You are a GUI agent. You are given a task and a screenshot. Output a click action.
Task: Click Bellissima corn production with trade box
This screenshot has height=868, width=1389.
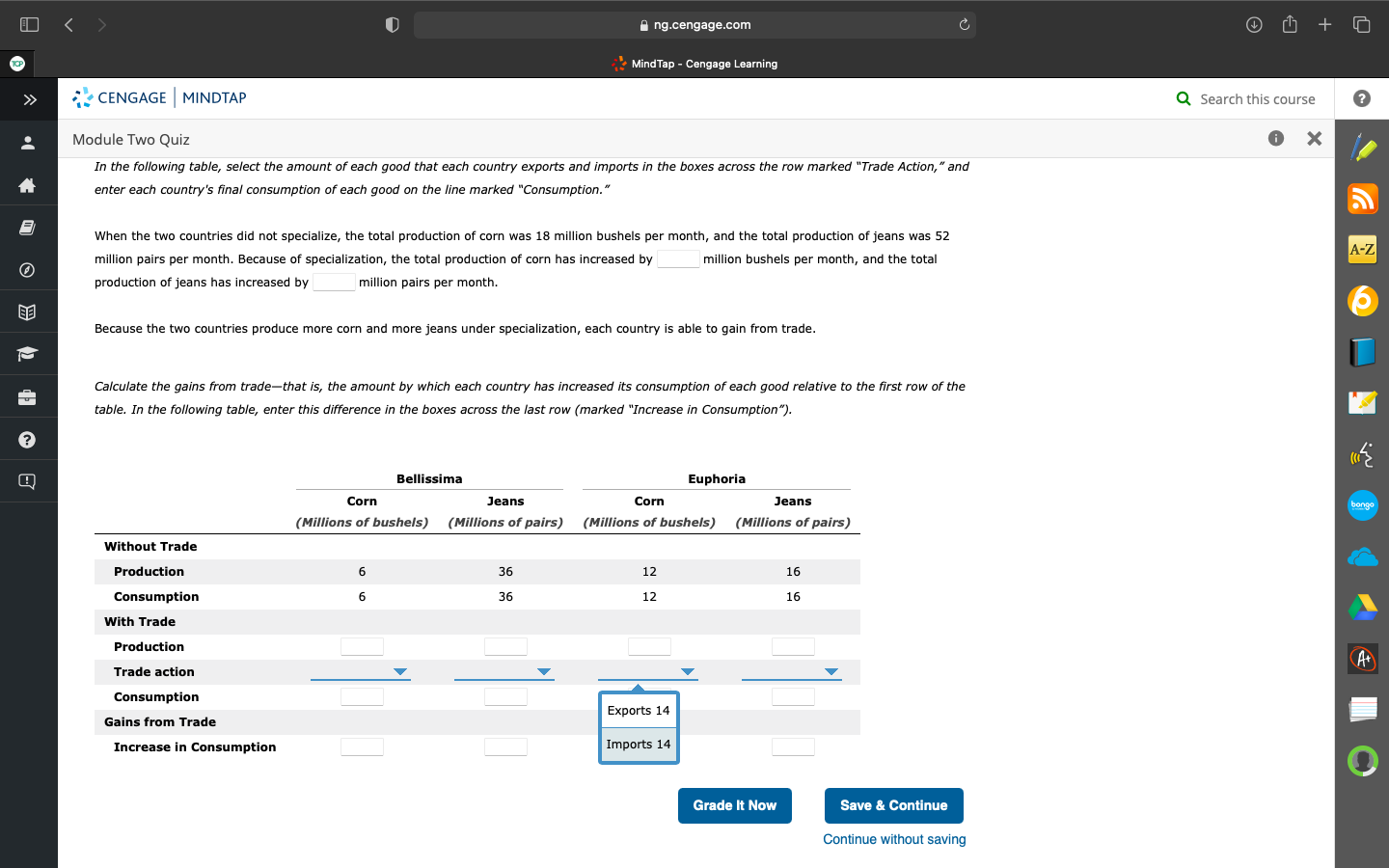362,646
